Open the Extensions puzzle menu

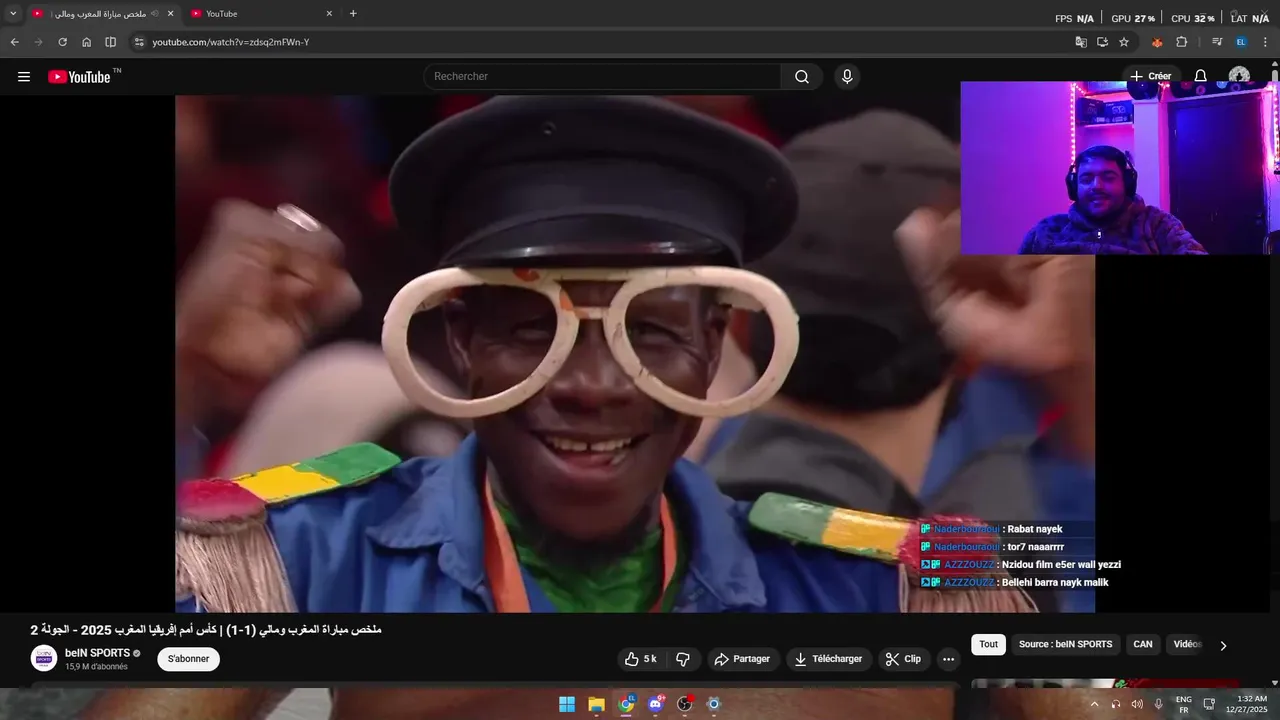[x=1181, y=42]
